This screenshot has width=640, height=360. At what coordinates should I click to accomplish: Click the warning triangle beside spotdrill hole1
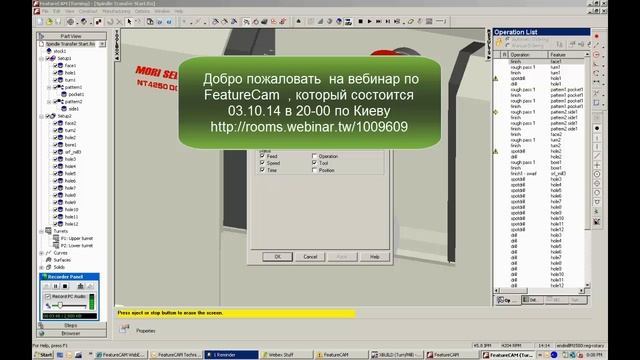point(496,78)
